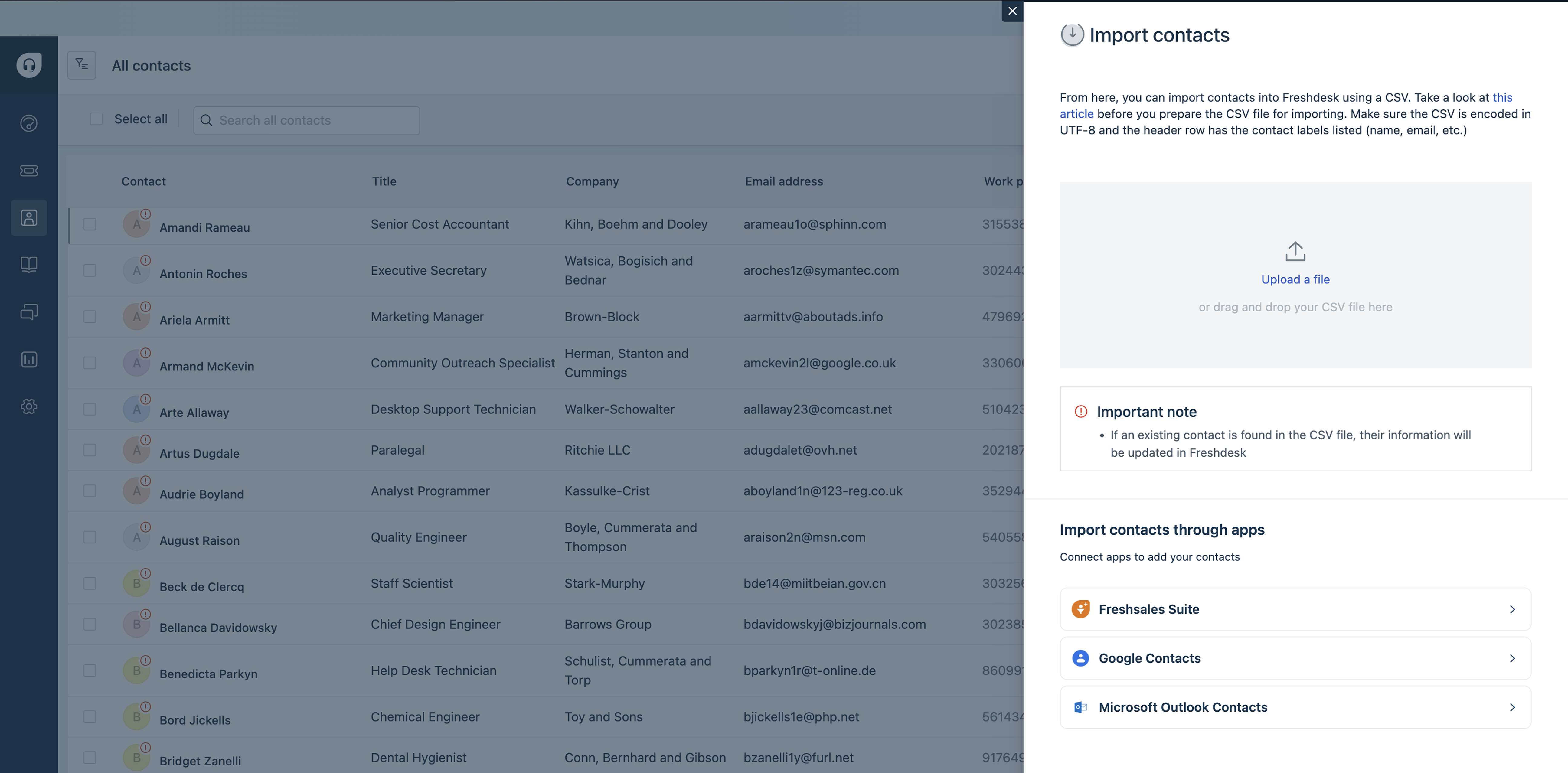This screenshot has height=773, width=1568.
Task: Select the Contacts icon in sidebar
Action: click(29, 217)
